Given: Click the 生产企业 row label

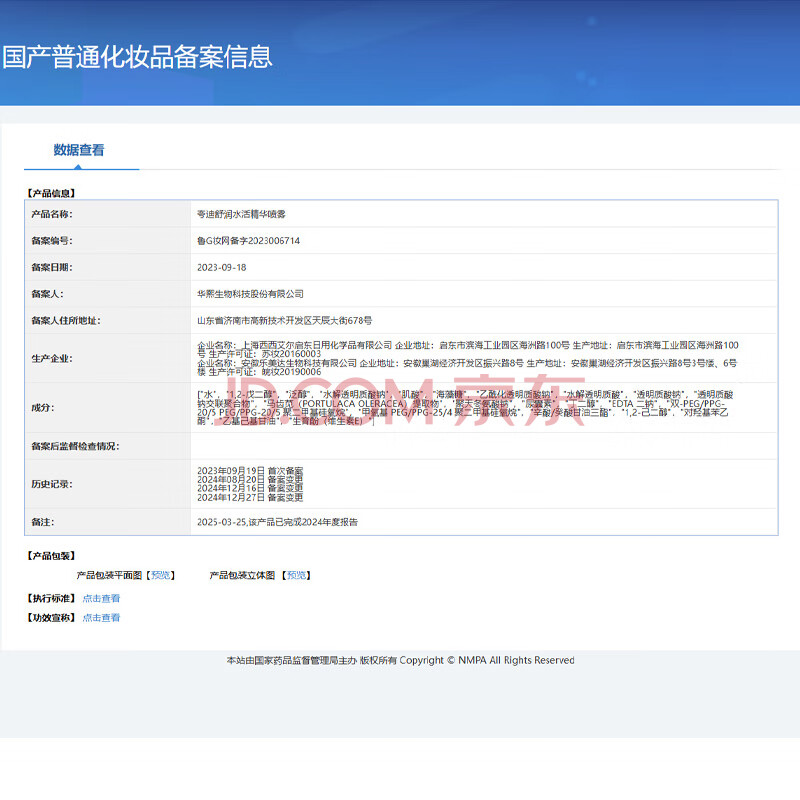Looking at the screenshot, I should (x=52, y=358).
